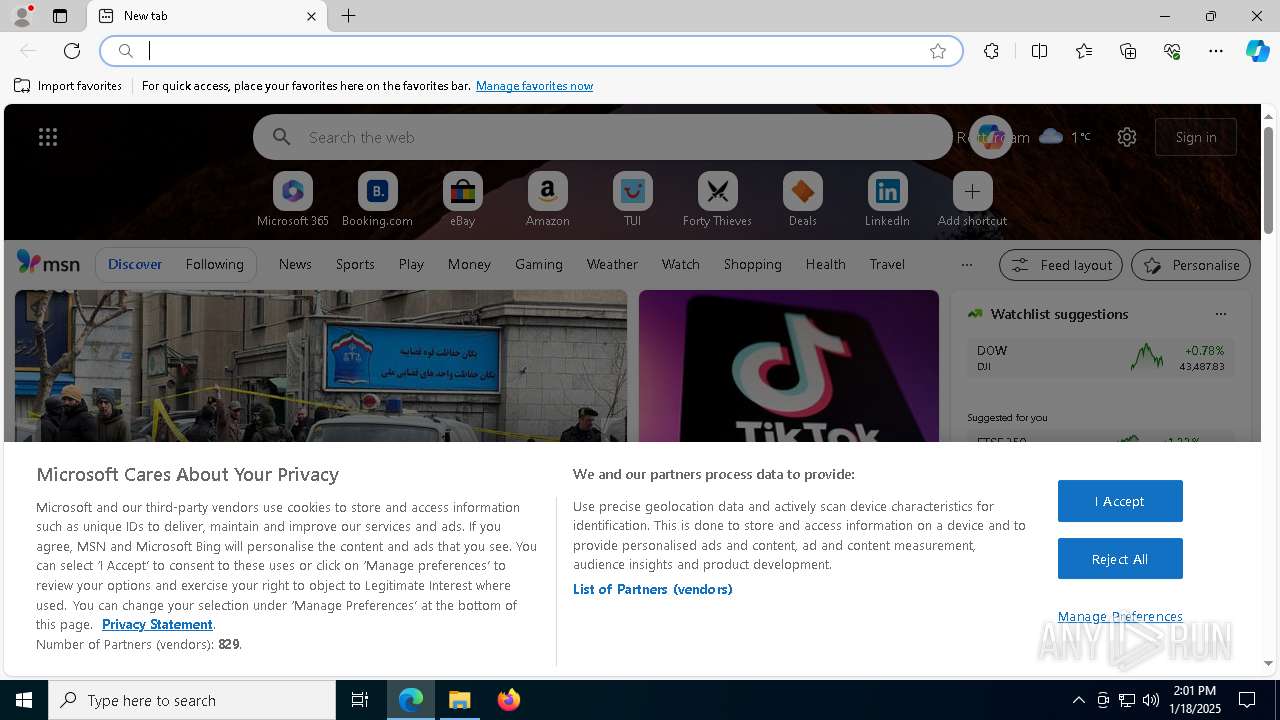Open the Booking.com shortcut tile

(x=377, y=199)
